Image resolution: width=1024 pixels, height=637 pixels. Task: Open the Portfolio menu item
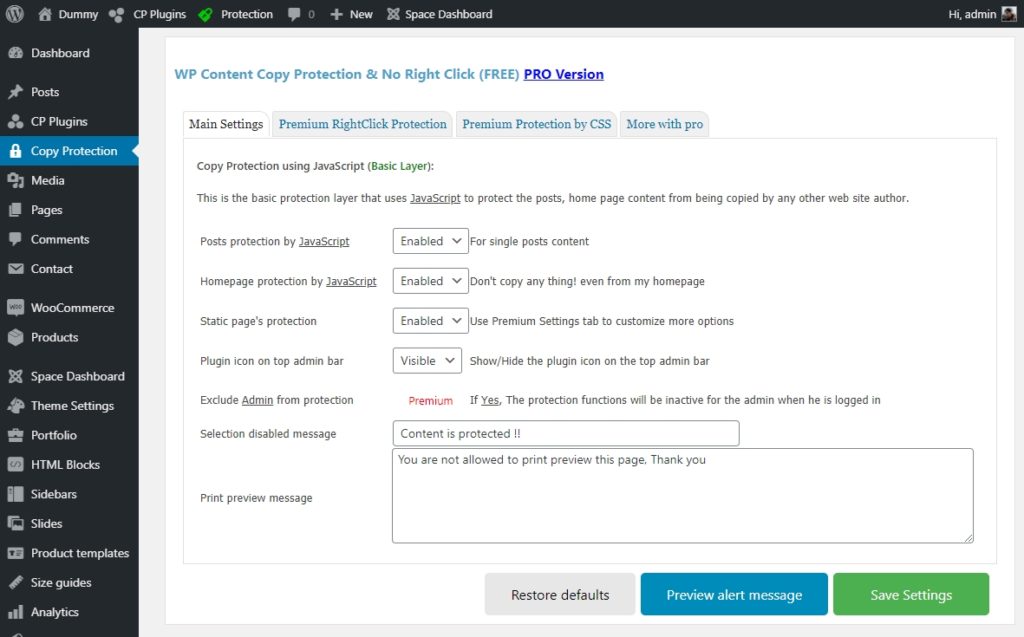click(x=69, y=435)
